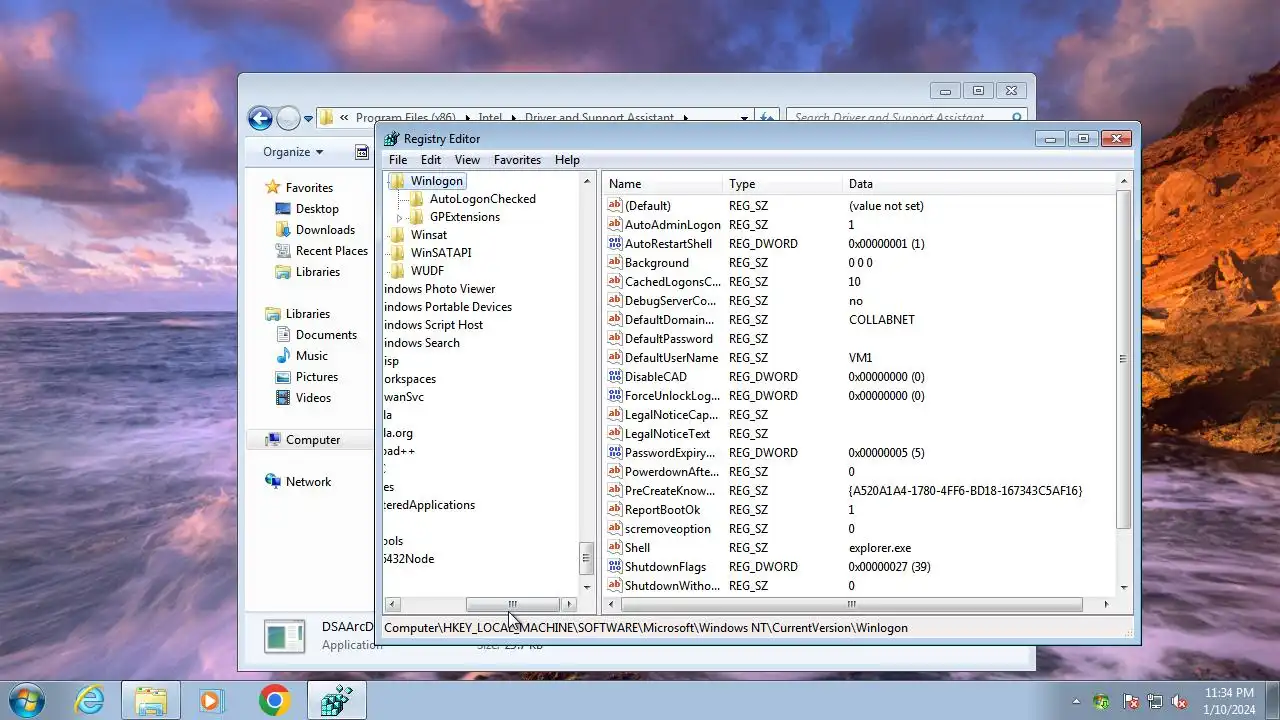Select the DisableCAD DWORD value icon
Viewport: 1280px width, 720px height.
point(615,377)
